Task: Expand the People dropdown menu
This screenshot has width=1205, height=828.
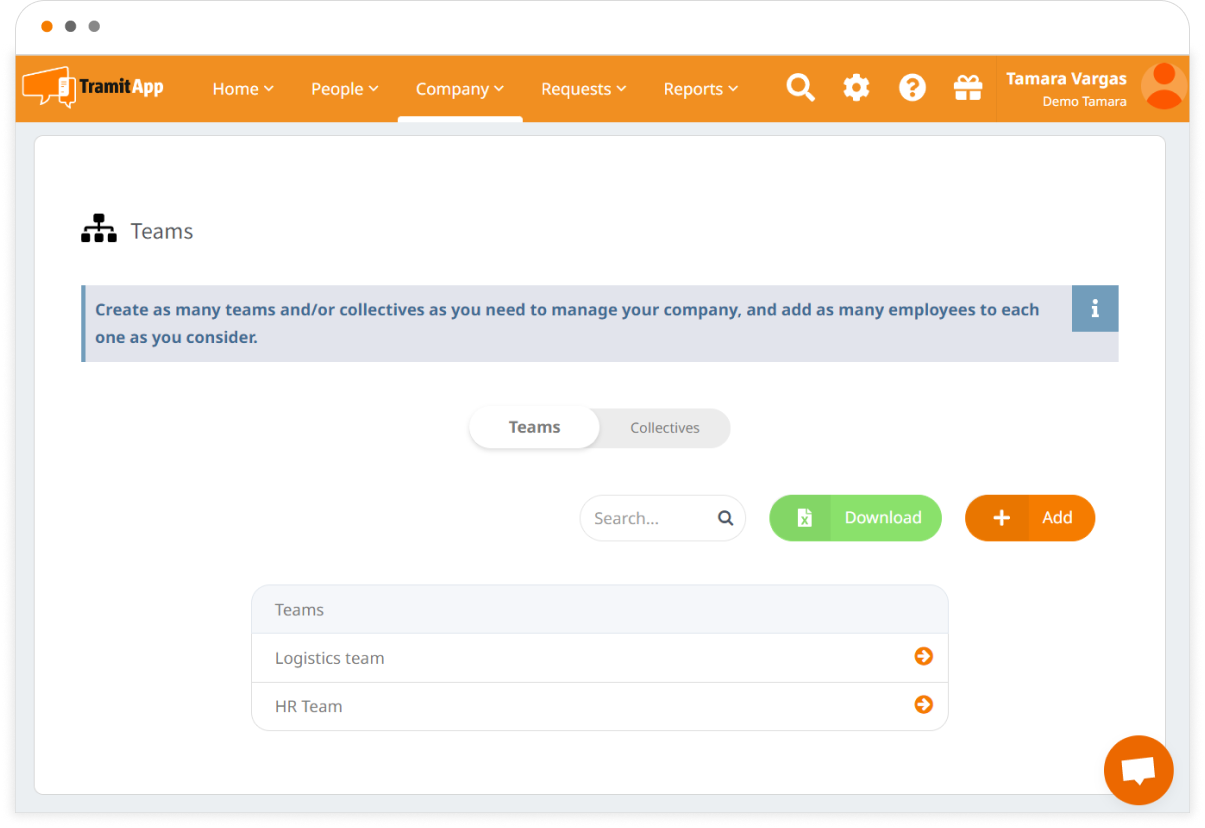Action: (345, 89)
